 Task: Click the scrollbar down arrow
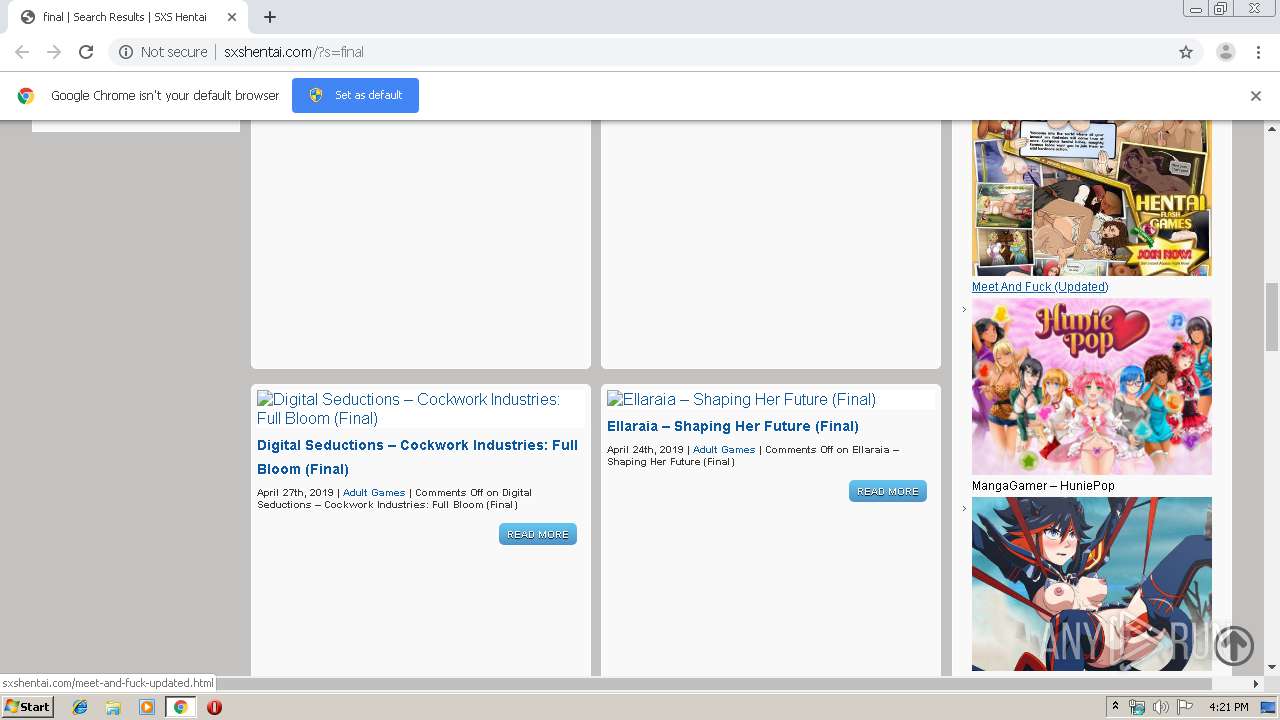click(1272, 668)
